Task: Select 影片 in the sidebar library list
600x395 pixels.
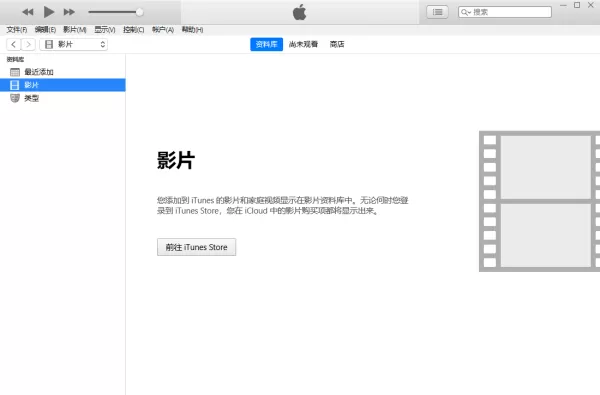Action: [63, 85]
